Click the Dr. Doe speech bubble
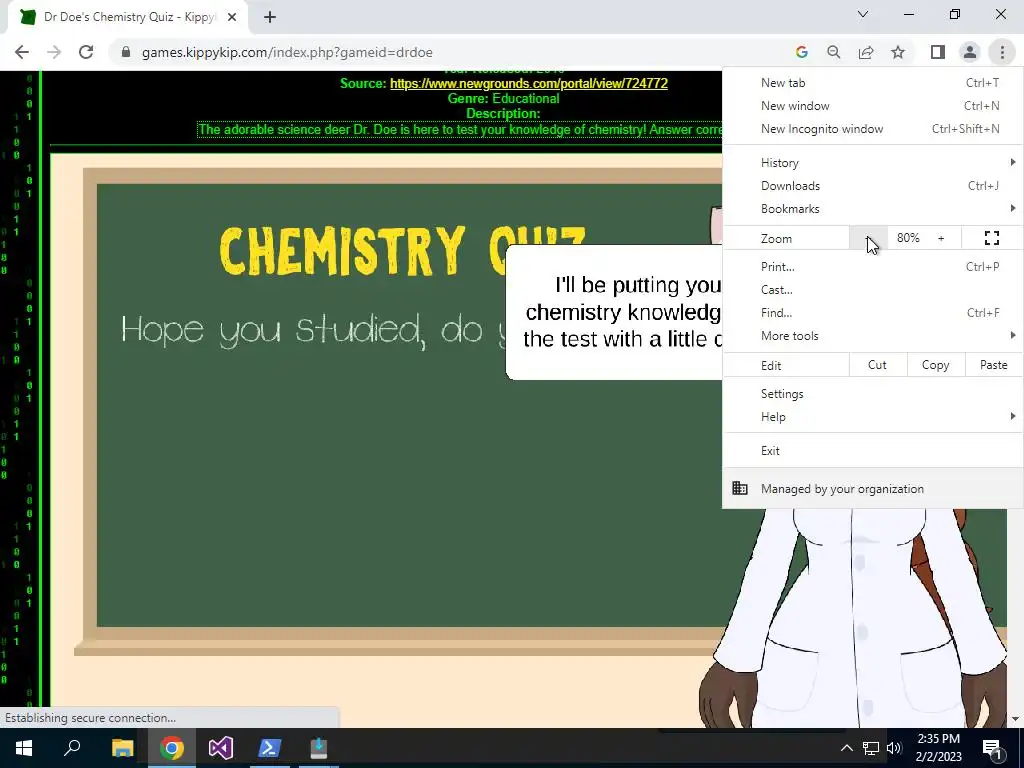 [614, 312]
